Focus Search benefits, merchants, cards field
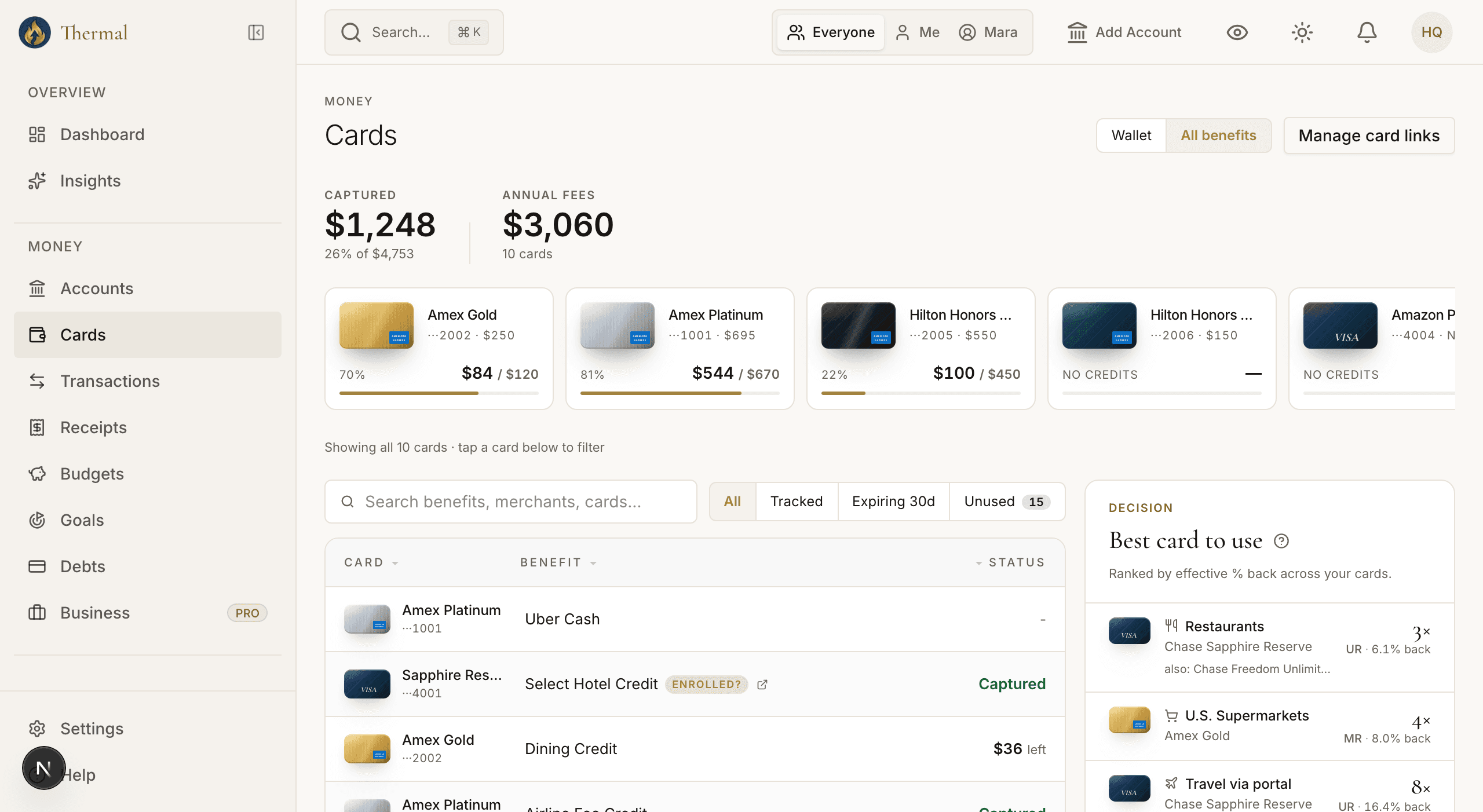This screenshot has width=1483, height=812. click(511, 502)
